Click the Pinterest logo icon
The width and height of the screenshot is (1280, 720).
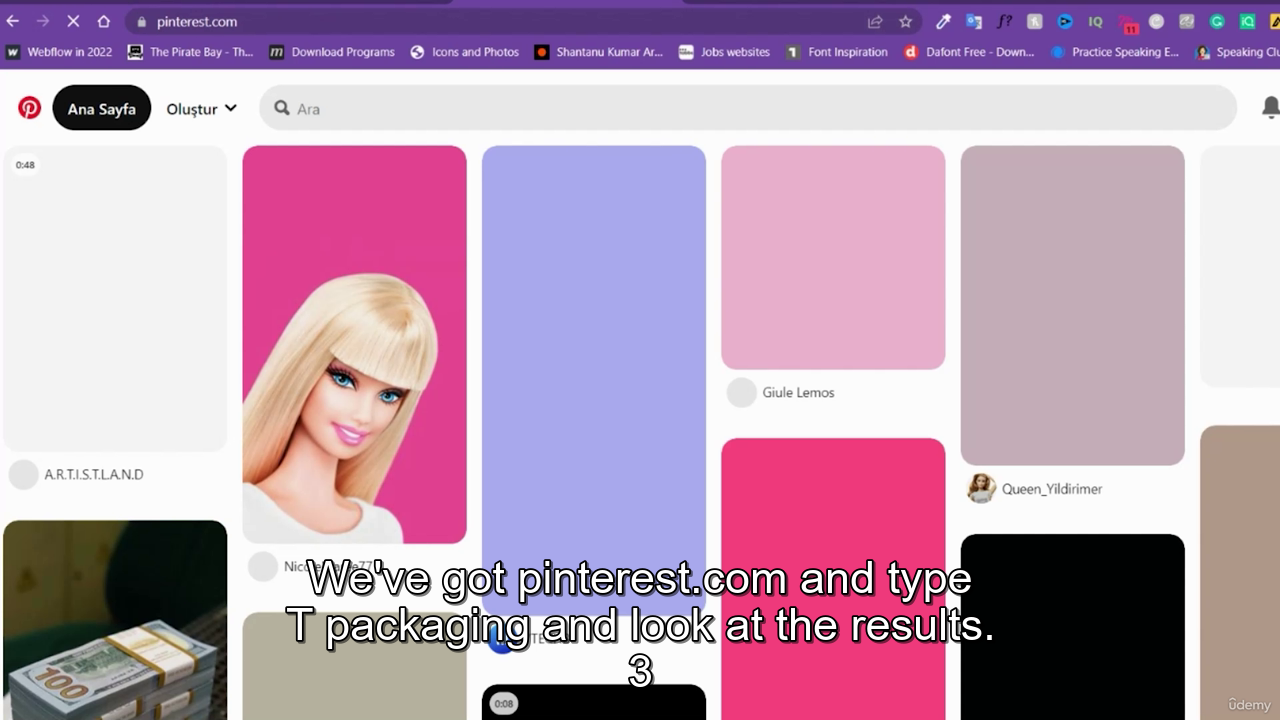(x=29, y=108)
